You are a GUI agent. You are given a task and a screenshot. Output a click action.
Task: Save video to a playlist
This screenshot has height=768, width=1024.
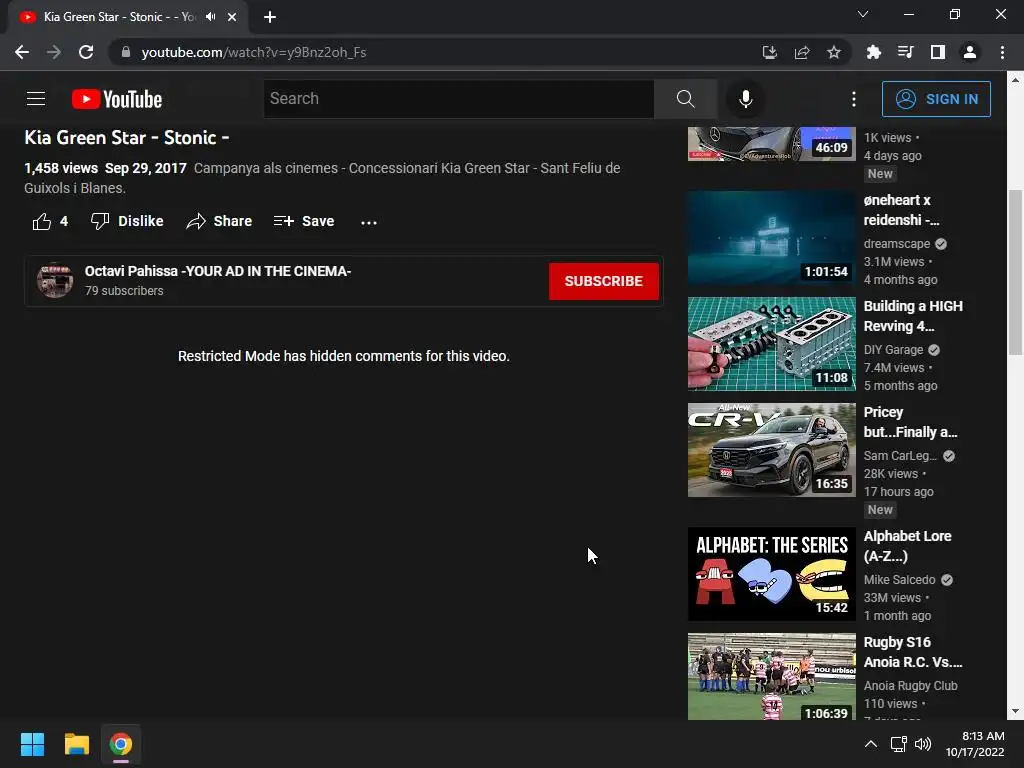[x=304, y=221]
